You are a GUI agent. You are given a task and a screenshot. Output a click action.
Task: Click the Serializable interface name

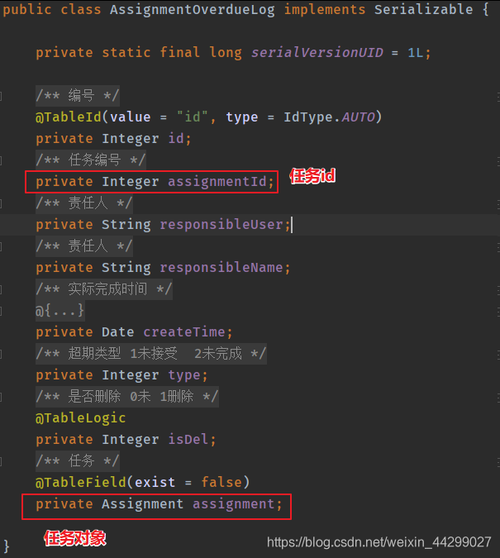(423, 10)
